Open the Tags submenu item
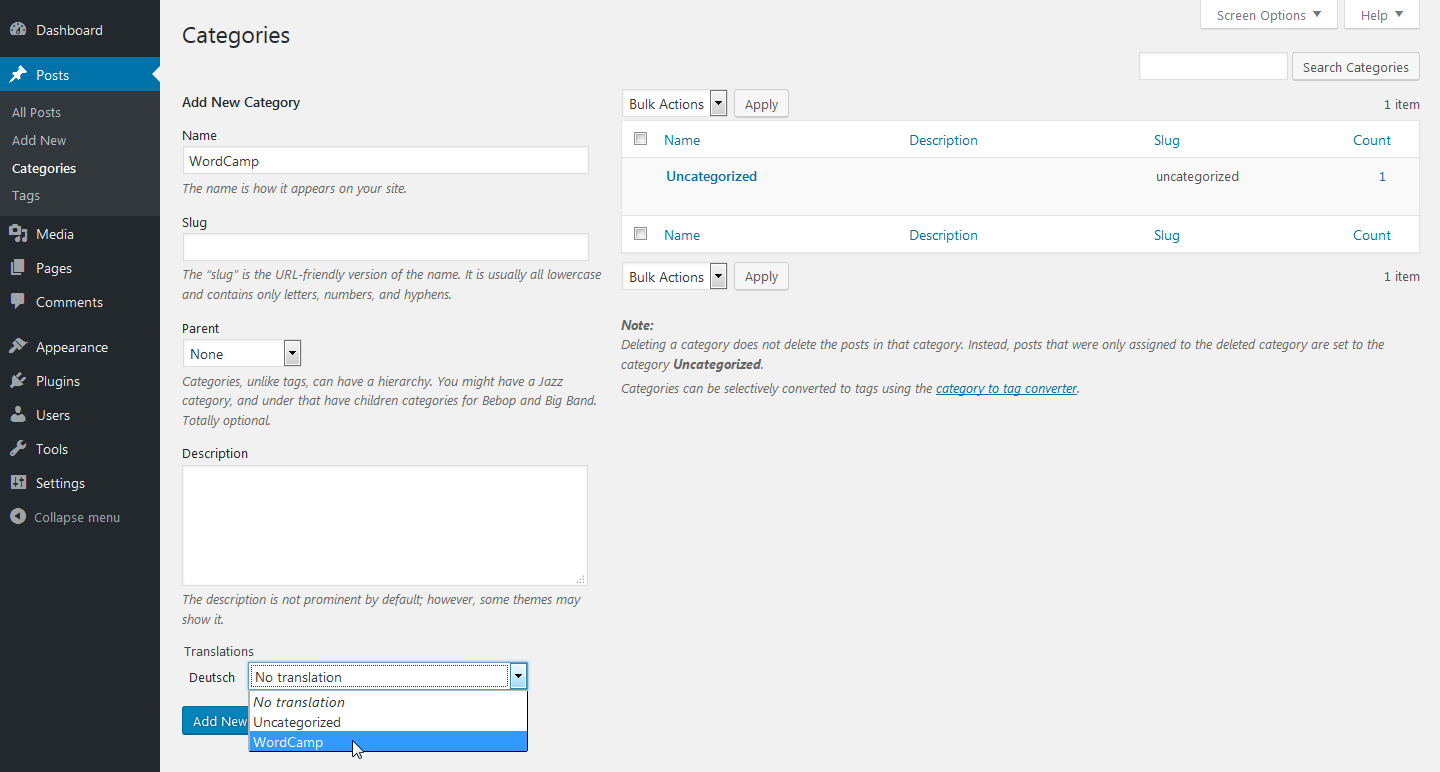 [26, 195]
